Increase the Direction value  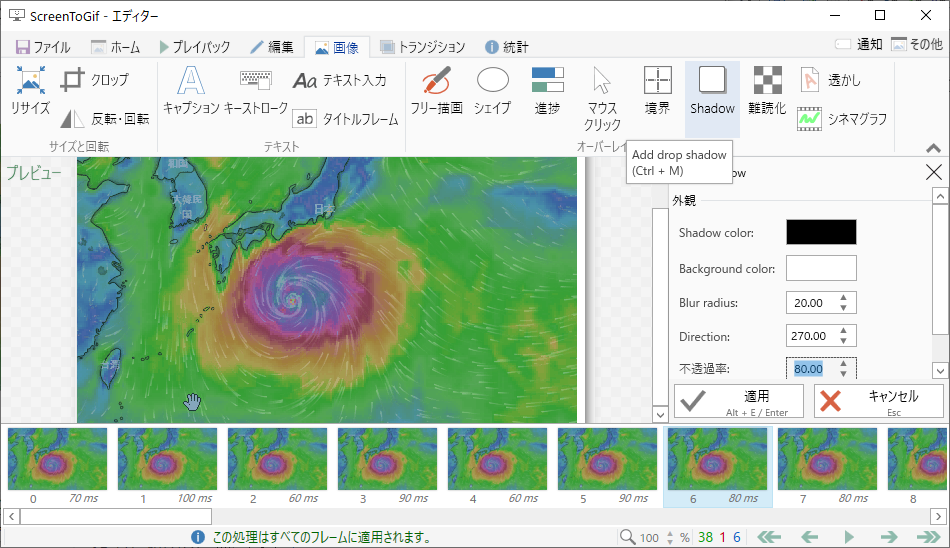click(x=843, y=331)
